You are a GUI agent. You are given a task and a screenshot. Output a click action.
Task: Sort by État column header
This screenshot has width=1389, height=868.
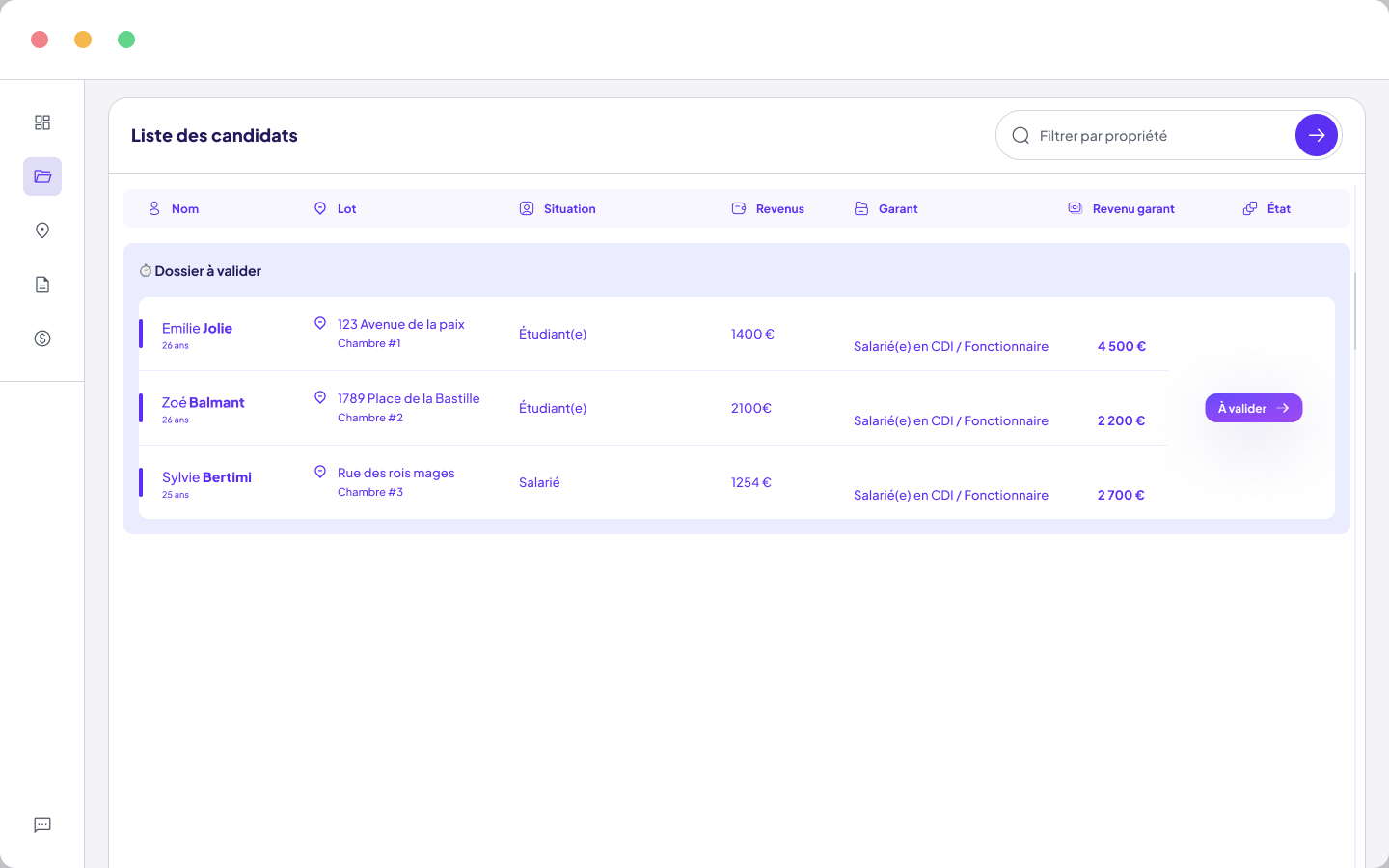1279,209
